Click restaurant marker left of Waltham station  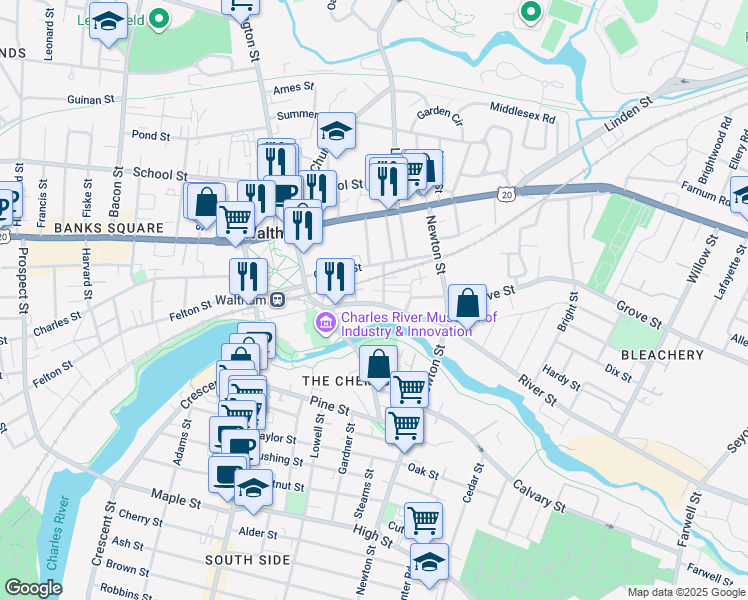tap(249, 280)
